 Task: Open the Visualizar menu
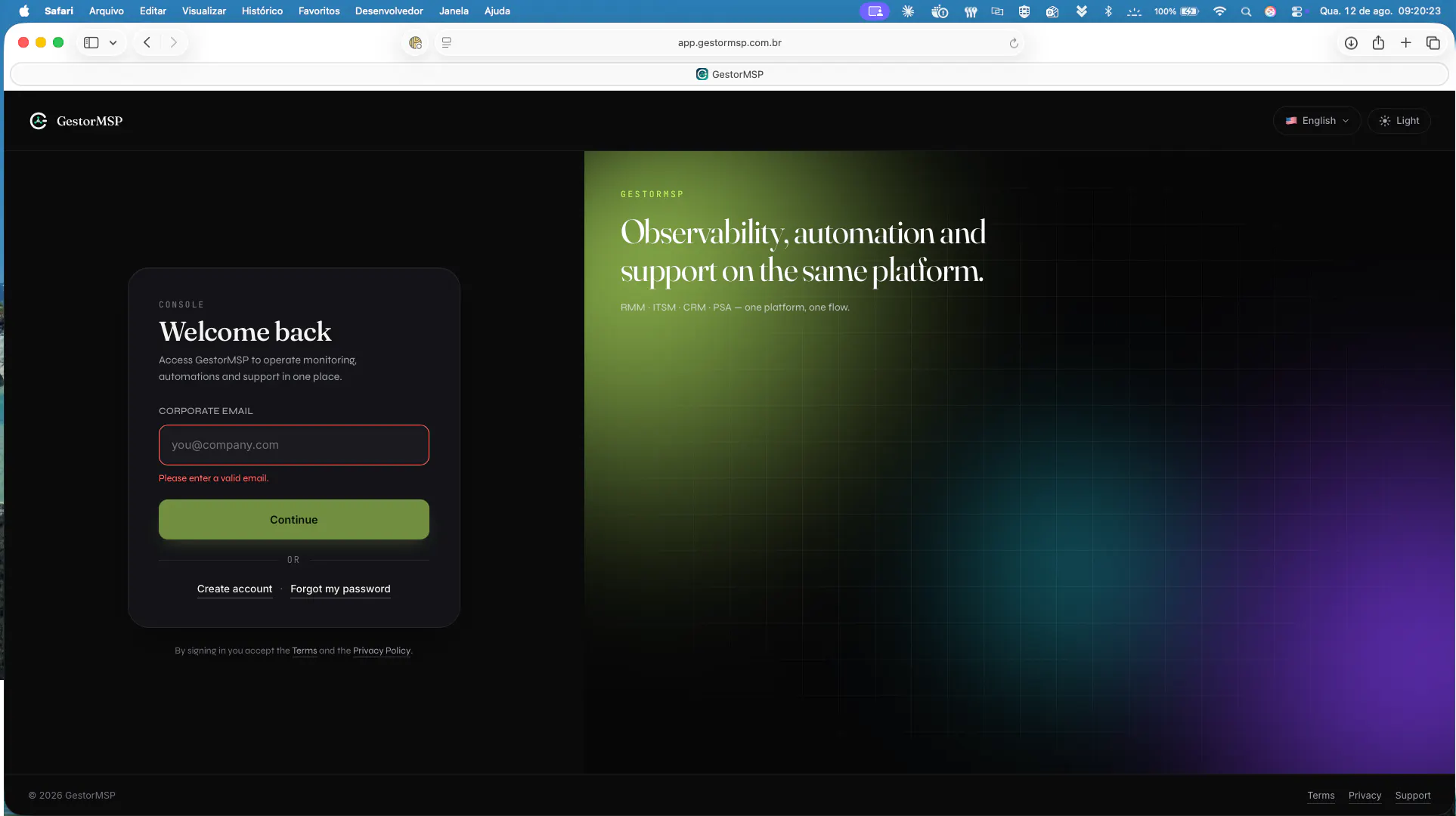204,11
